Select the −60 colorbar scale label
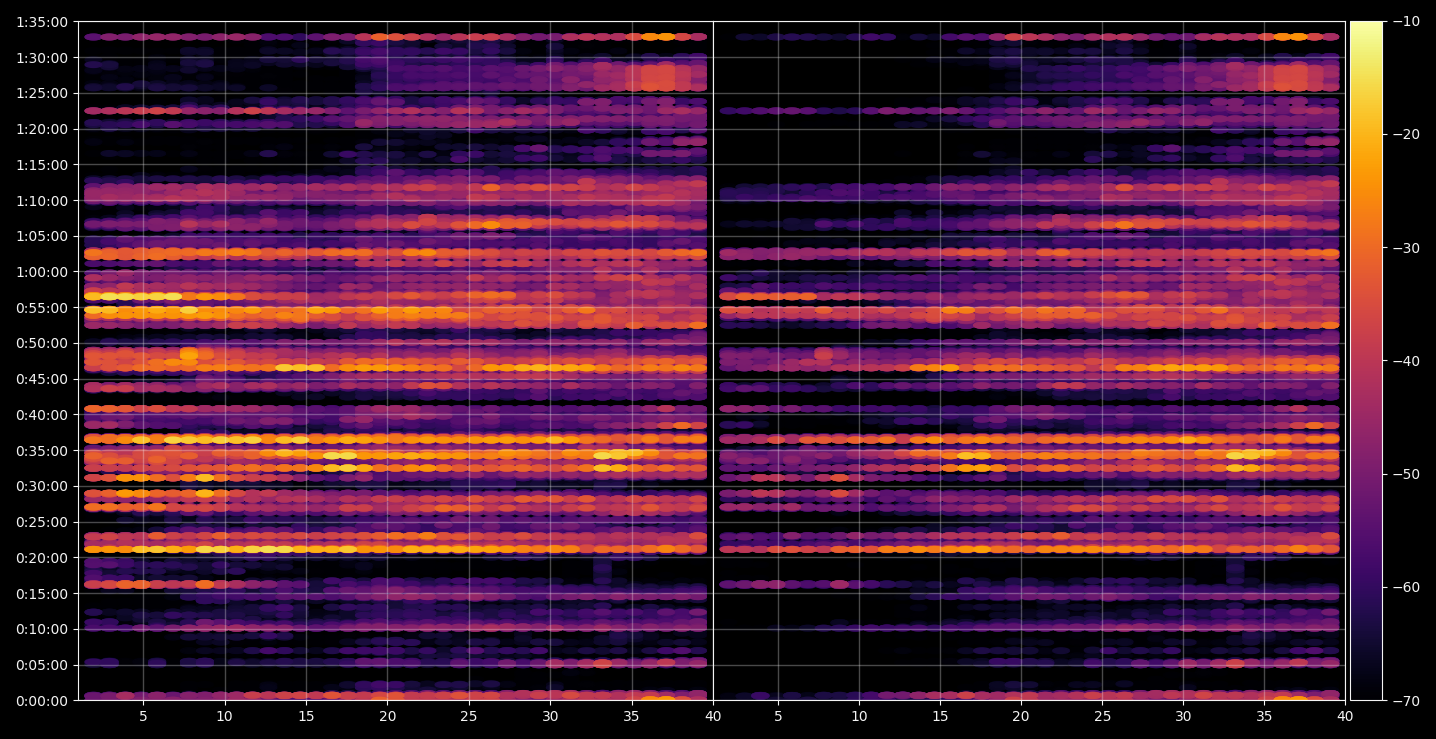The width and height of the screenshot is (1436, 739). 1405,587
